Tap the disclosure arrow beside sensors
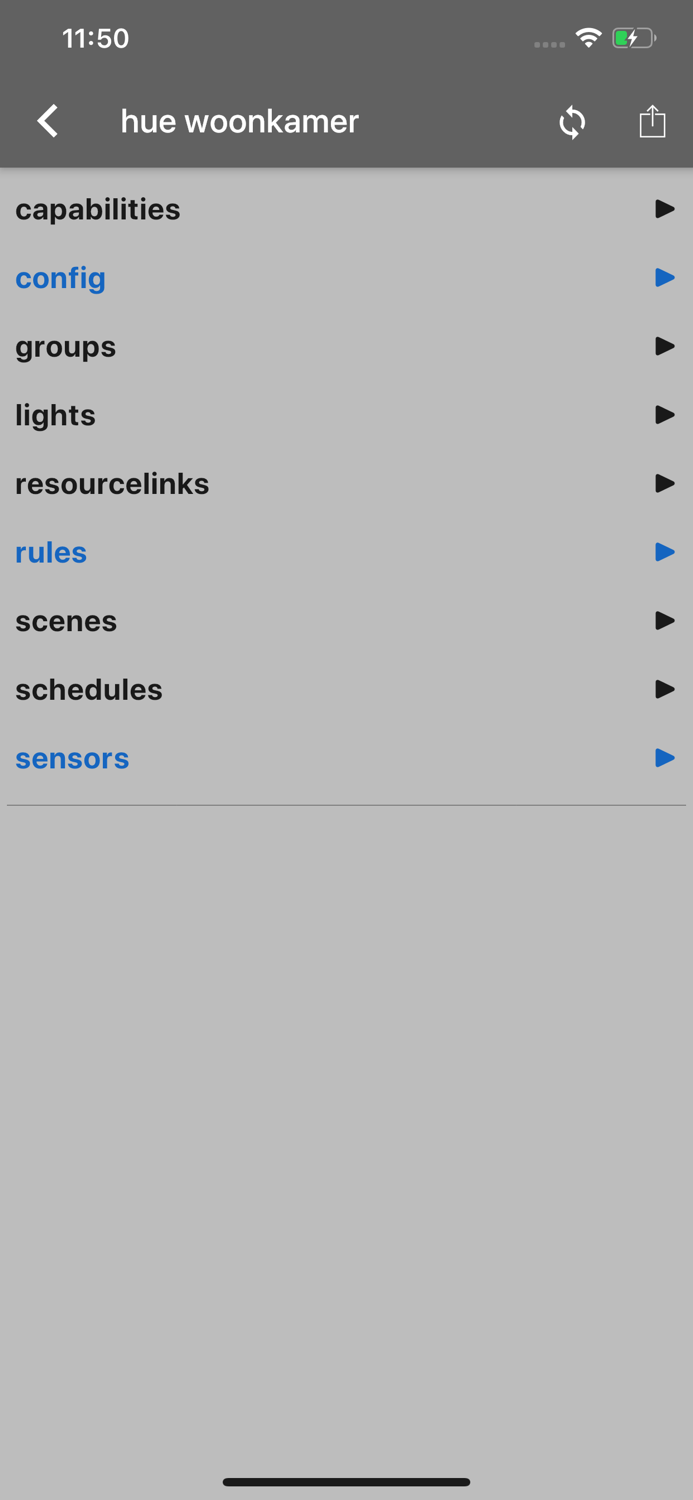 point(664,758)
